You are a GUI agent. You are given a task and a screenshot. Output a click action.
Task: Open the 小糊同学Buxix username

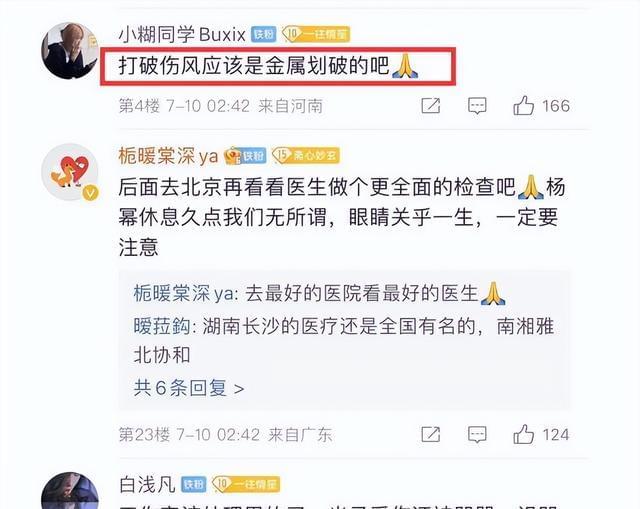pyautogui.click(x=182, y=34)
